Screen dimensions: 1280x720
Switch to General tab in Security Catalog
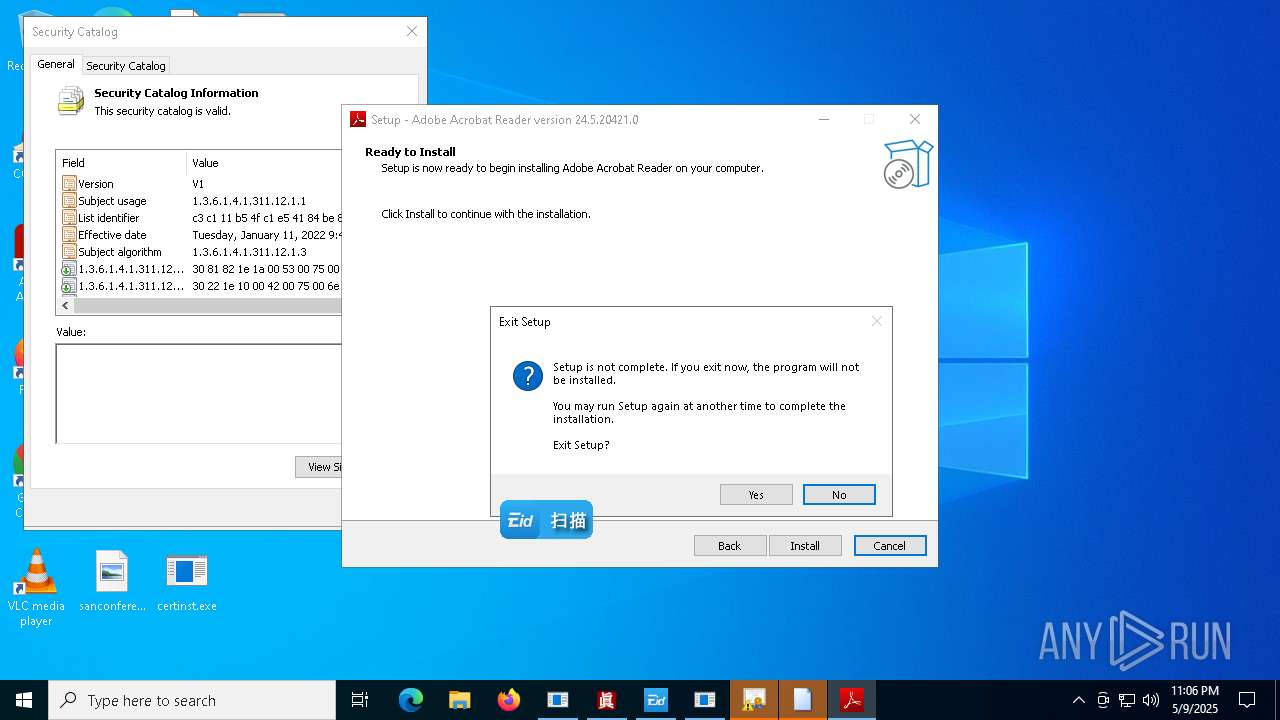(x=56, y=64)
